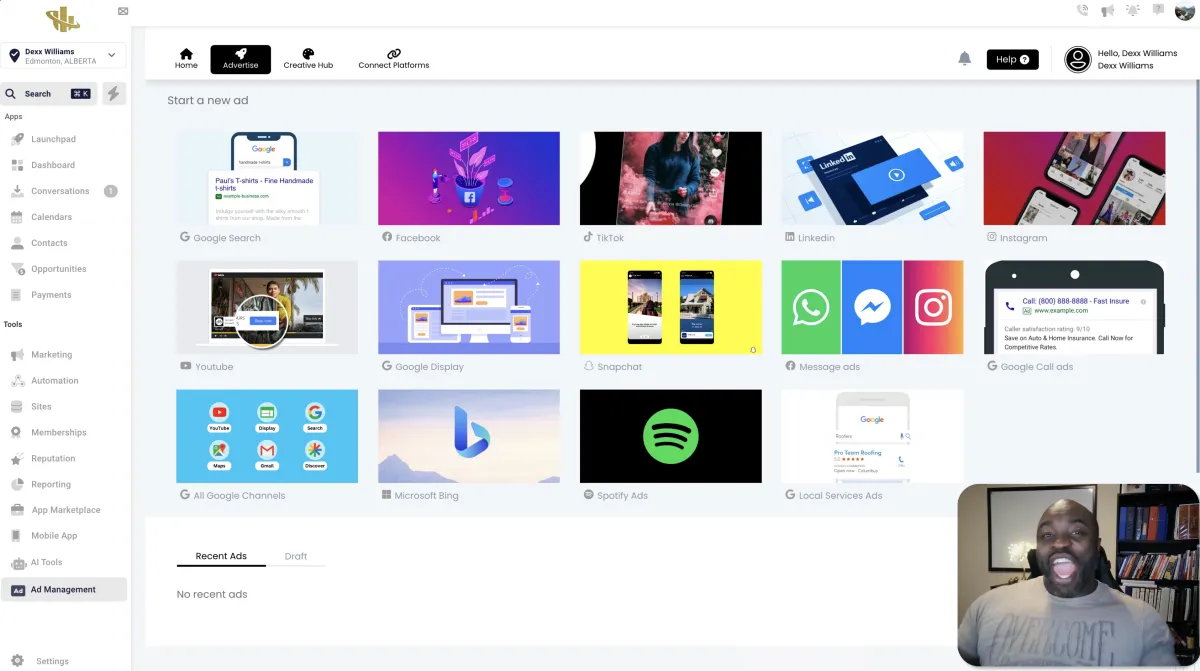Image resolution: width=1200 pixels, height=671 pixels.
Task: Start a TikTok ad
Action: (671, 178)
